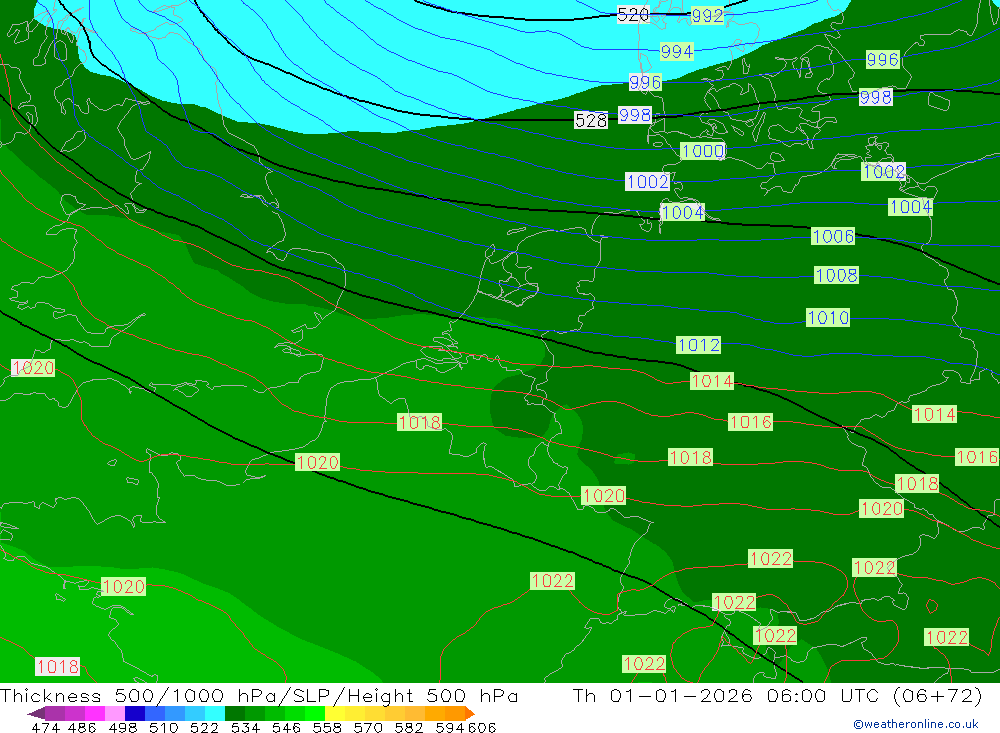Click the dark blue legend swatch
Screen dimensions: 1000x733
point(135,713)
